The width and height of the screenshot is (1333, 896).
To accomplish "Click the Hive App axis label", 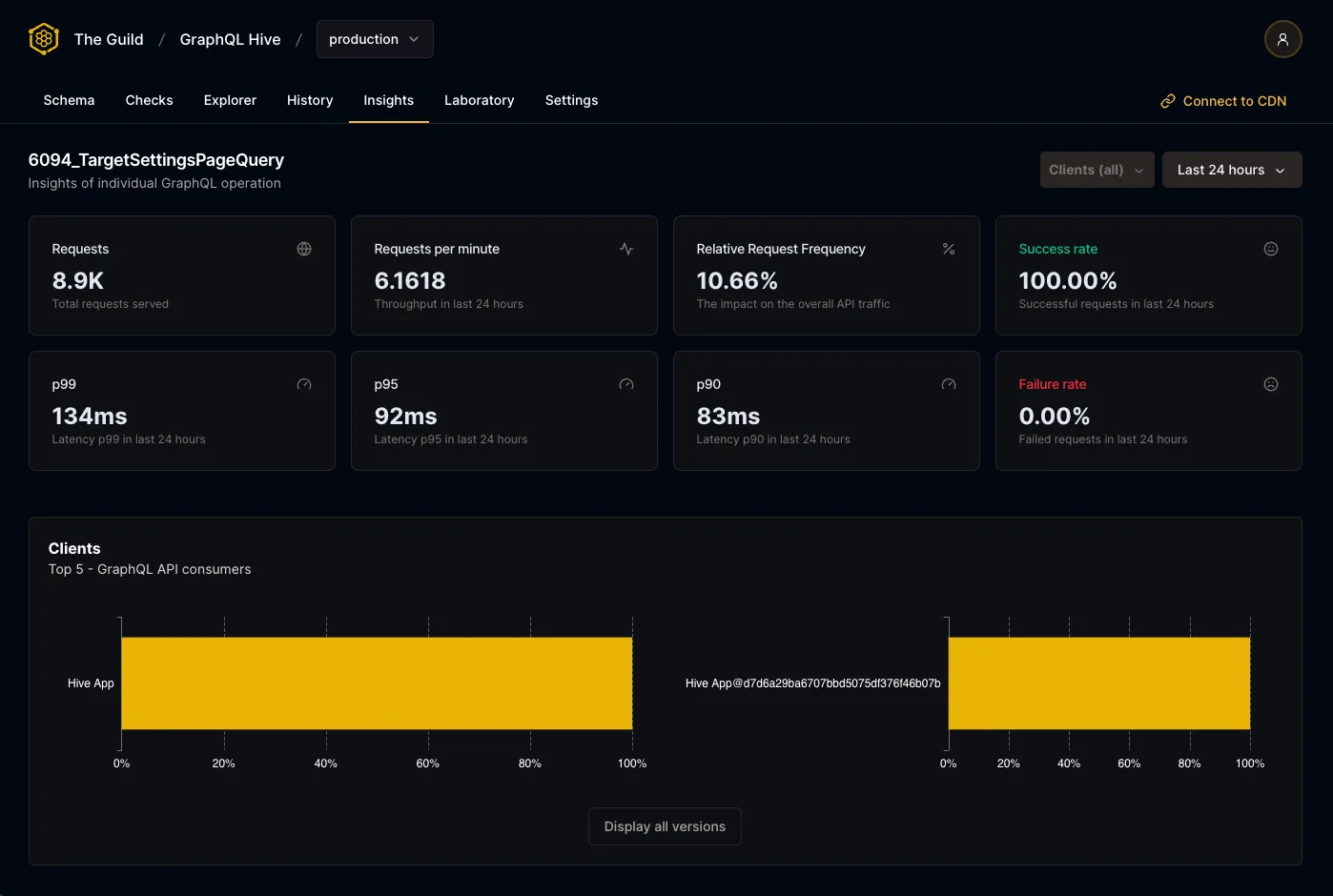I will click(x=91, y=683).
